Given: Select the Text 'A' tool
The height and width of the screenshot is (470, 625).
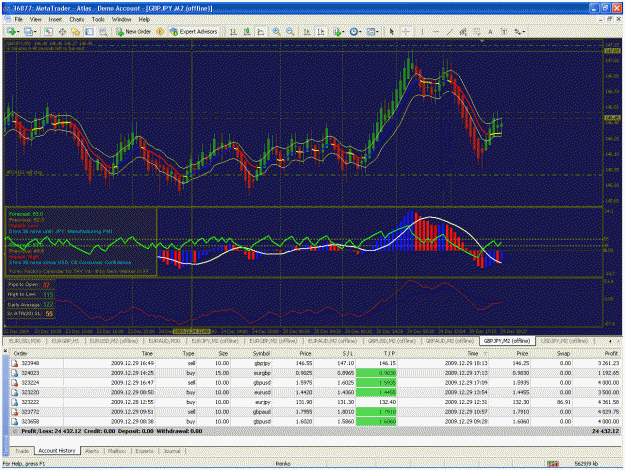Looking at the screenshot, I should point(490,31).
